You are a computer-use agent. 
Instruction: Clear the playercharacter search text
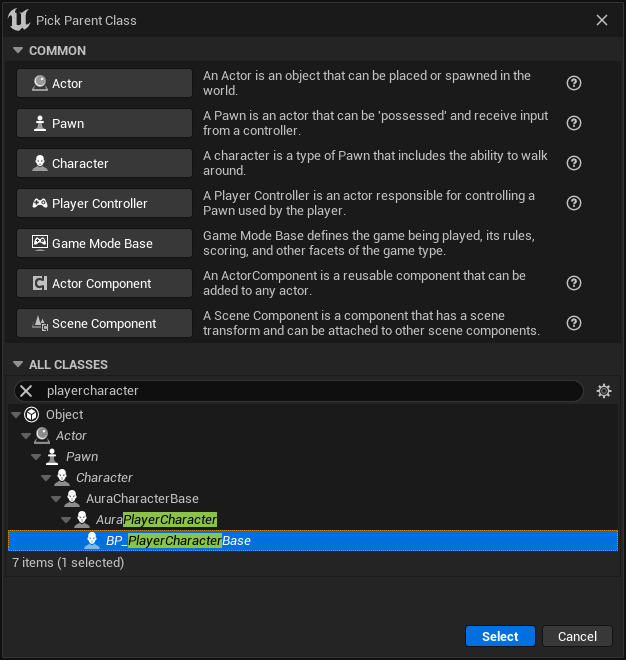point(27,391)
